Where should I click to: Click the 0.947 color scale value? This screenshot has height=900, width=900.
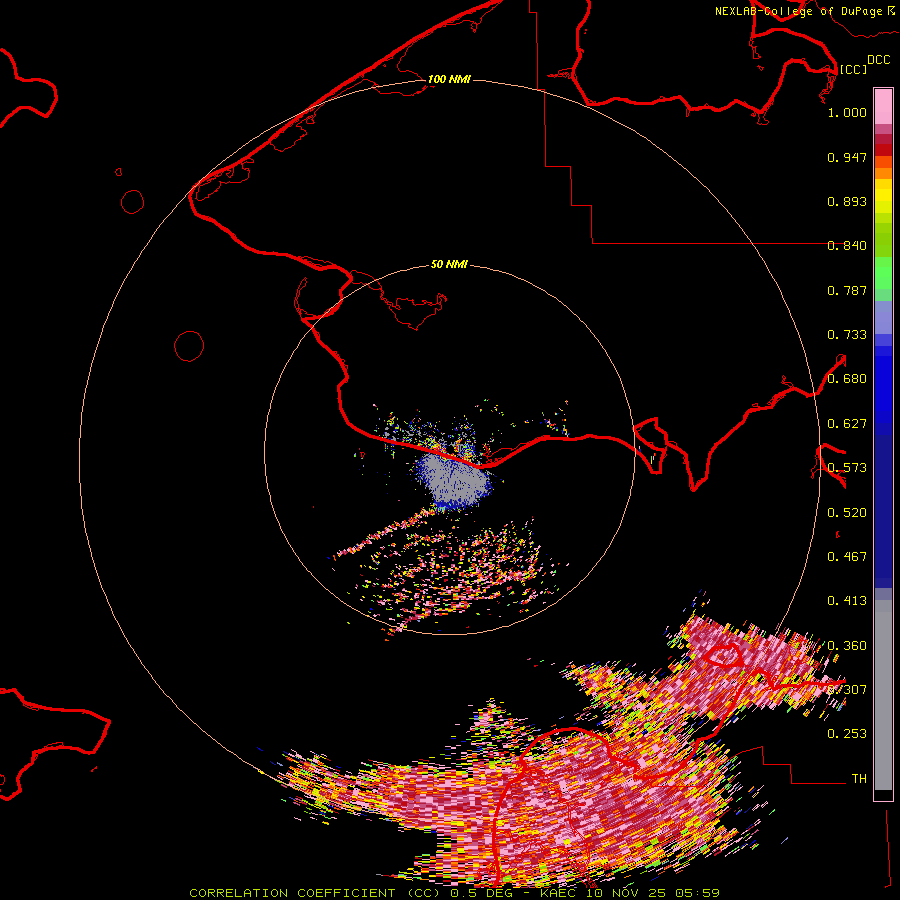coord(847,157)
